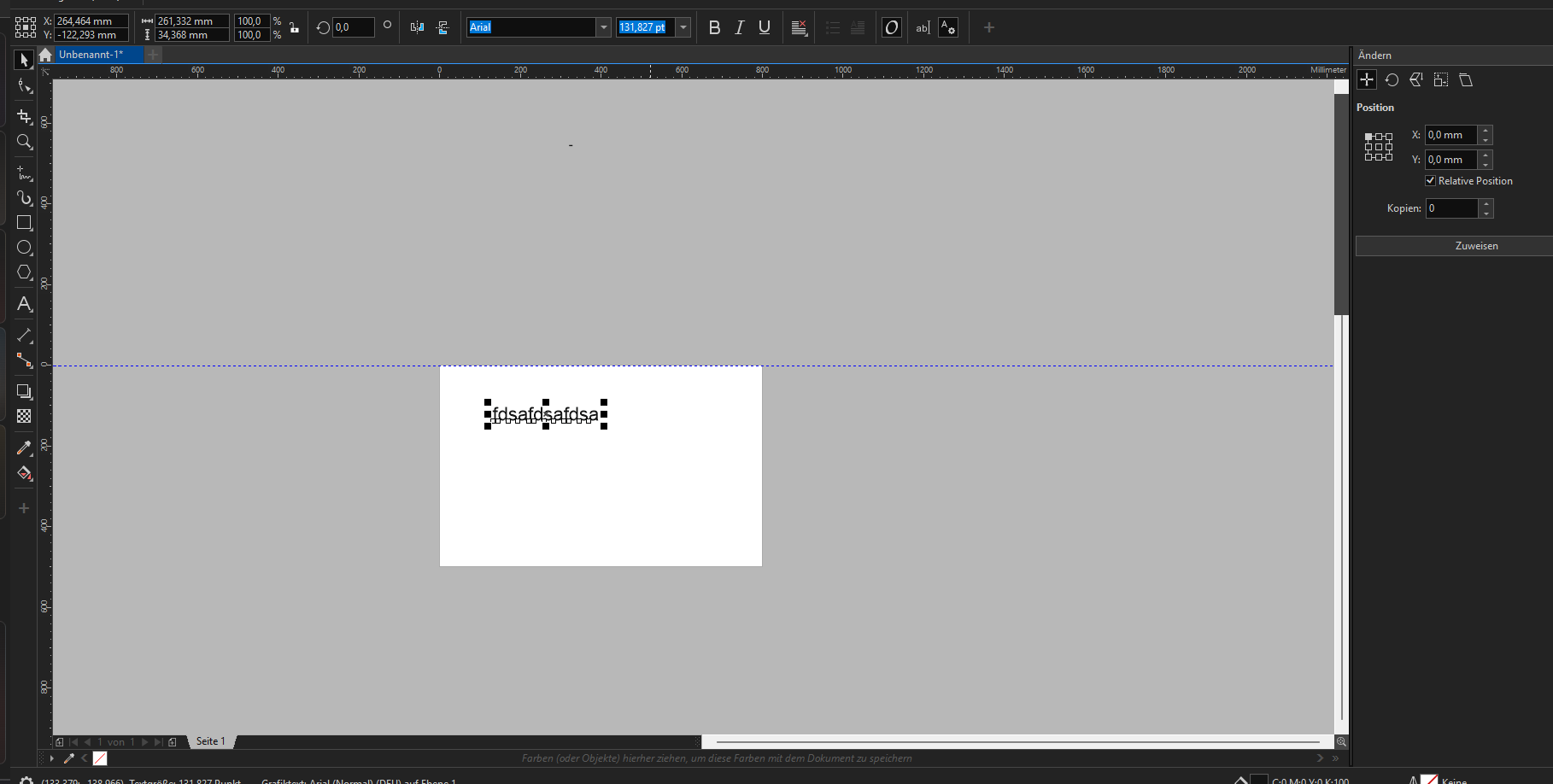Viewport: 1553px width, 784px height.
Task: Click the Zuweisen apply button
Action: (1454, 246)
